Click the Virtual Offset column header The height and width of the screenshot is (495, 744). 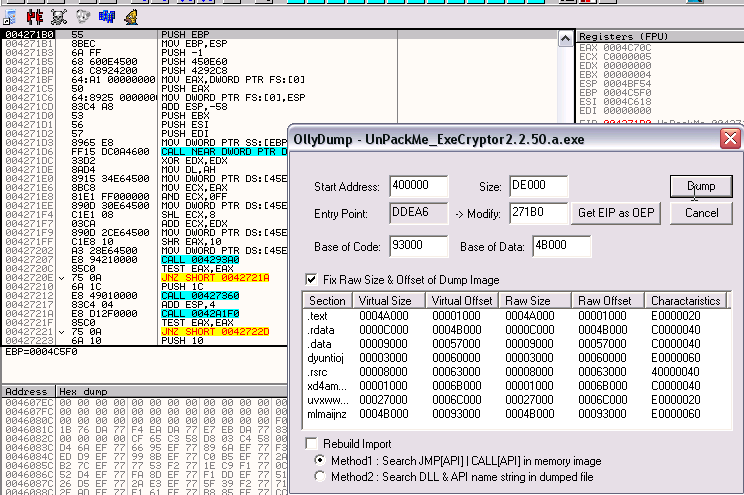tap(462, 300)
